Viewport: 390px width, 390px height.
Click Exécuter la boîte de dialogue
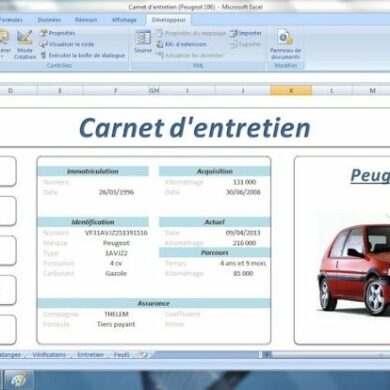[x=82, y=55]
